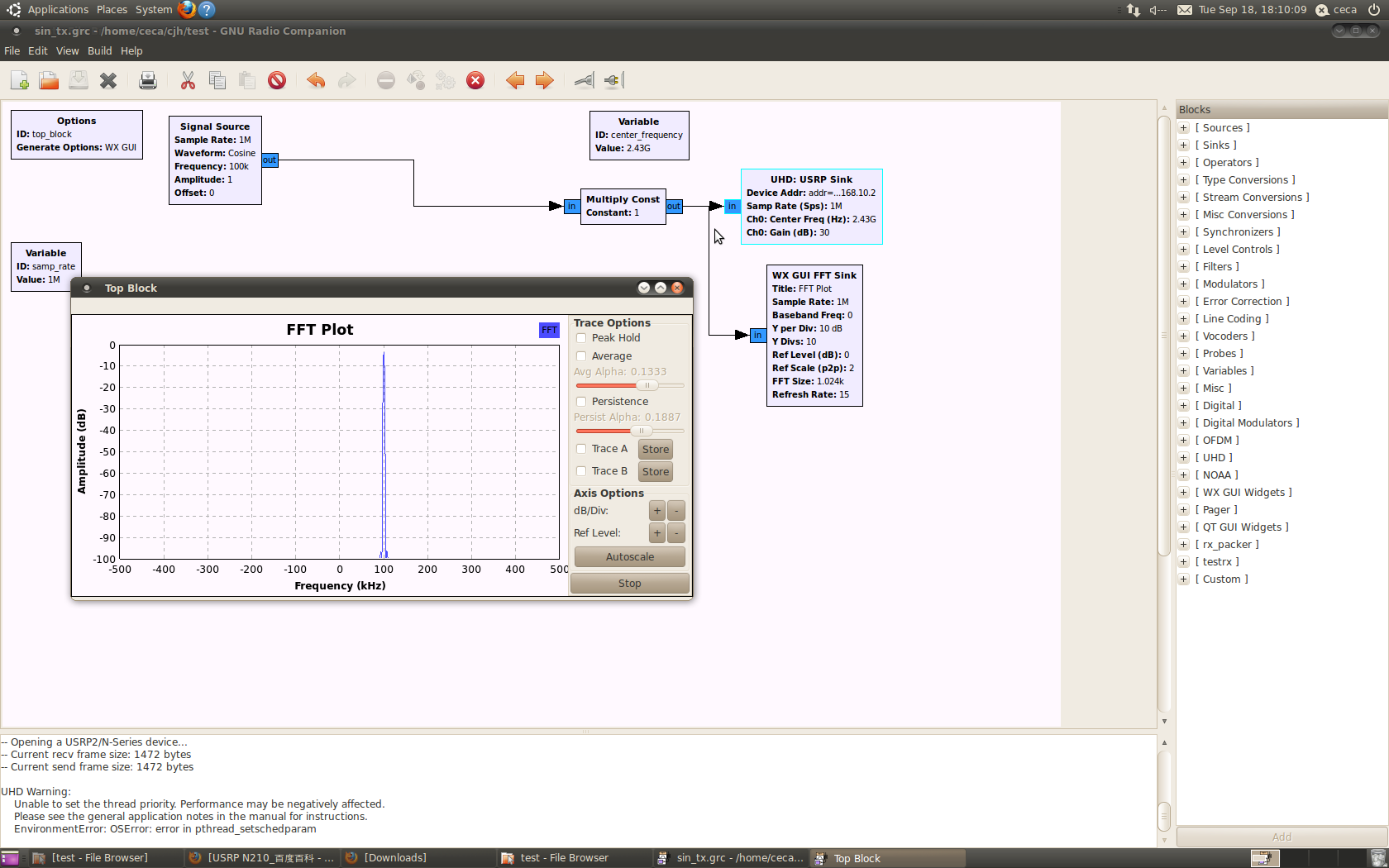Click the Save flow graph icon
Screen dimensions: 1389x868
click(x=79, y=80)
